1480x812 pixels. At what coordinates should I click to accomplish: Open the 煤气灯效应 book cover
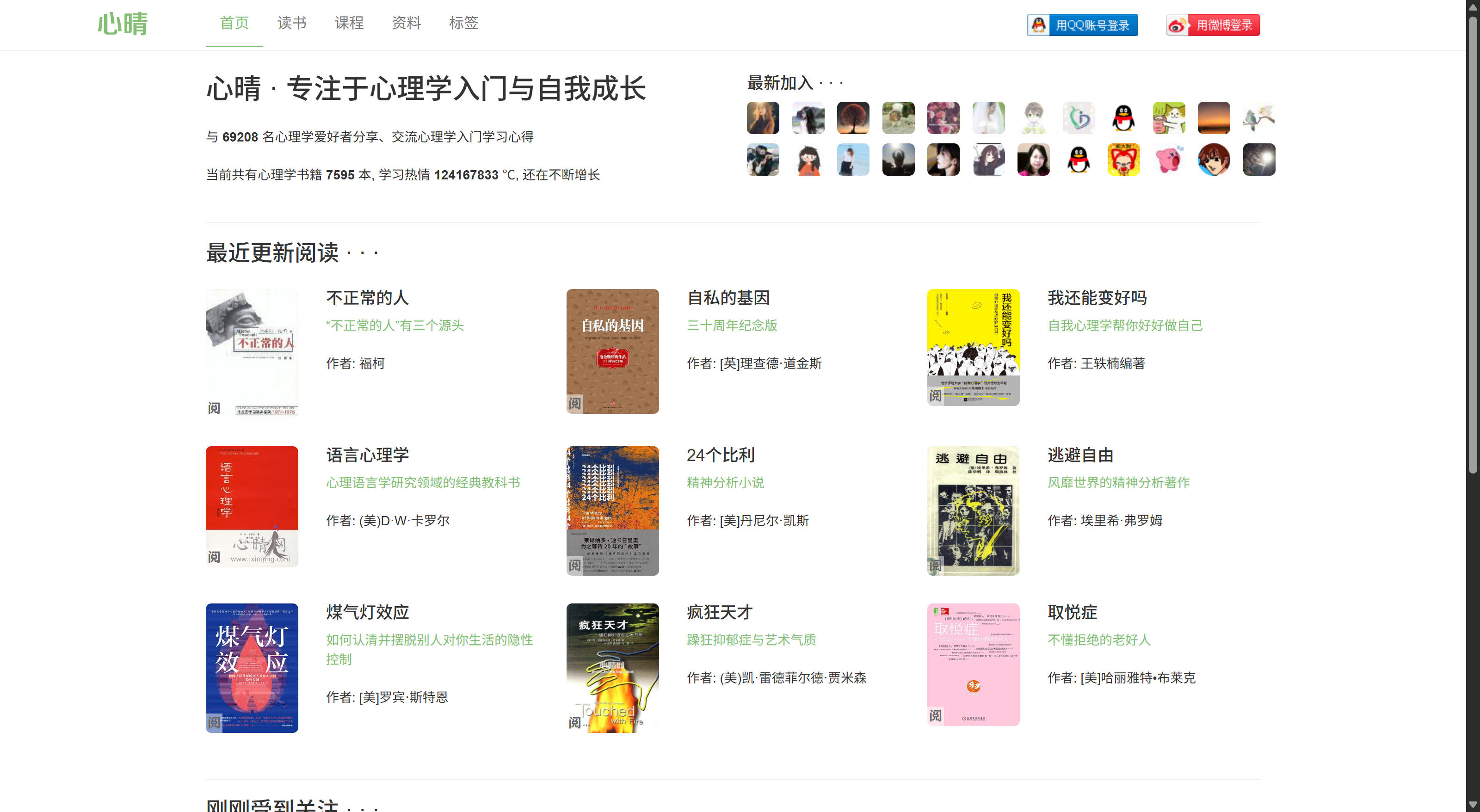point(252,667)
